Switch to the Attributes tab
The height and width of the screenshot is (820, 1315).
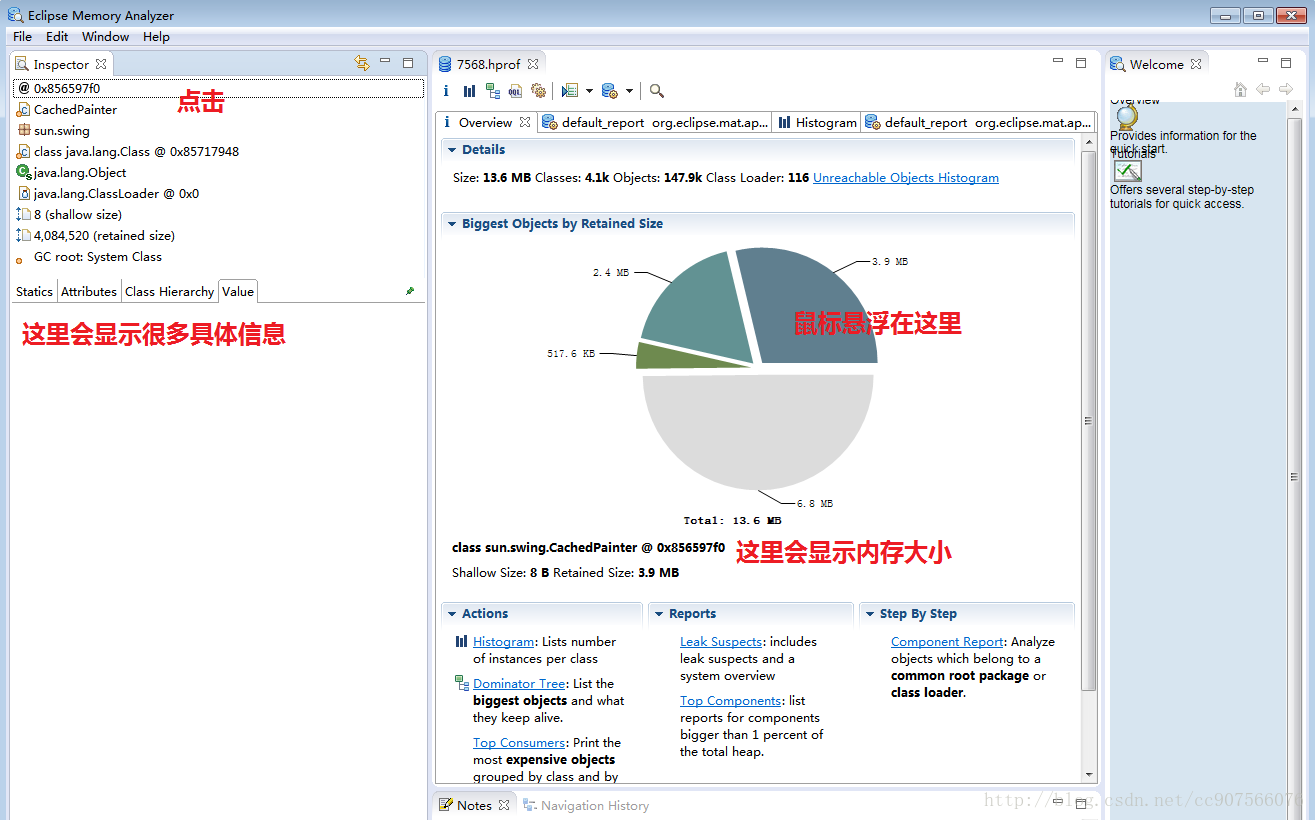coord(89,291)
